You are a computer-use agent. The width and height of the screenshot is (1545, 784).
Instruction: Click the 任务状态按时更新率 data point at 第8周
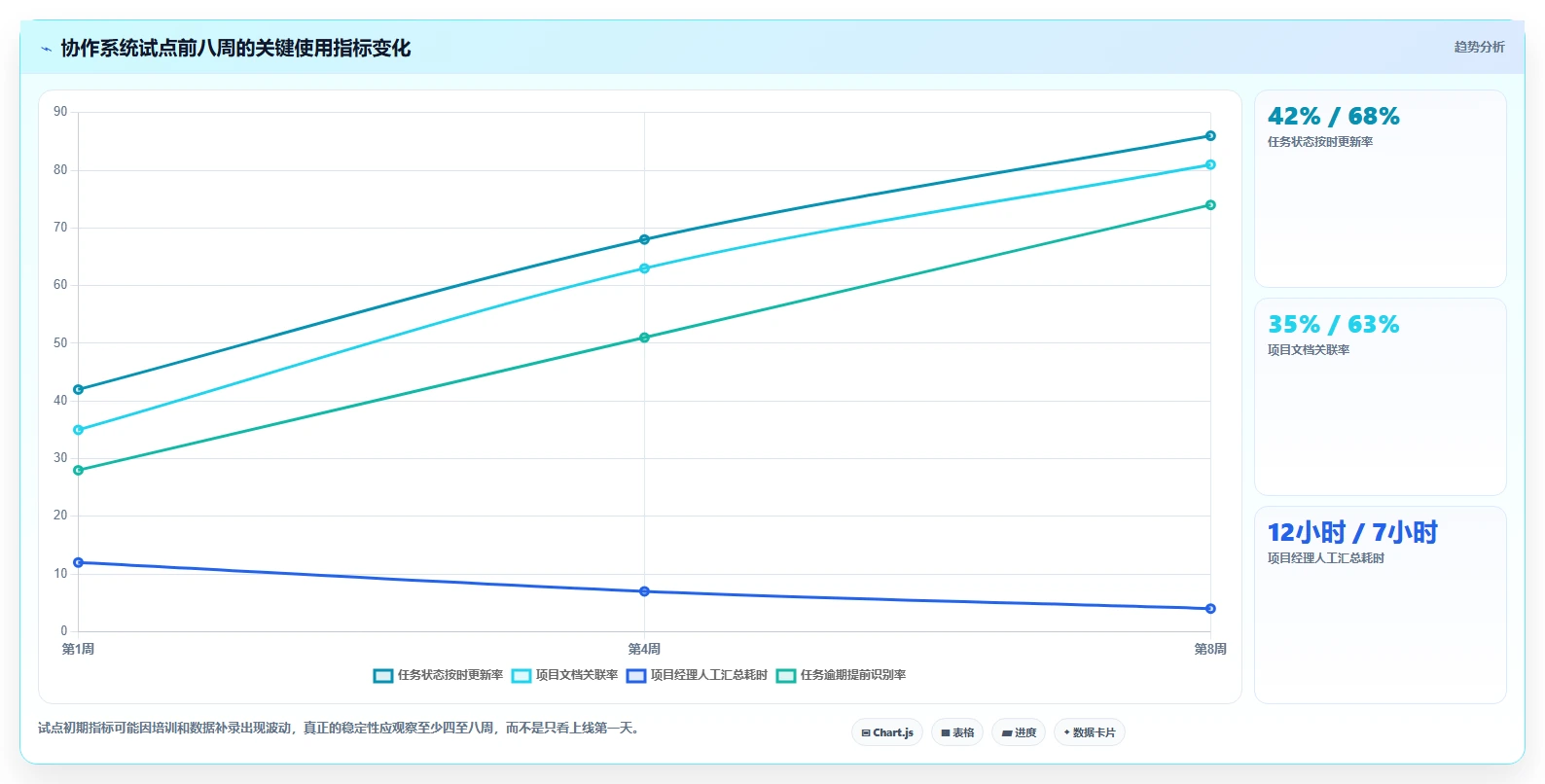click(x=1210, y=136)
